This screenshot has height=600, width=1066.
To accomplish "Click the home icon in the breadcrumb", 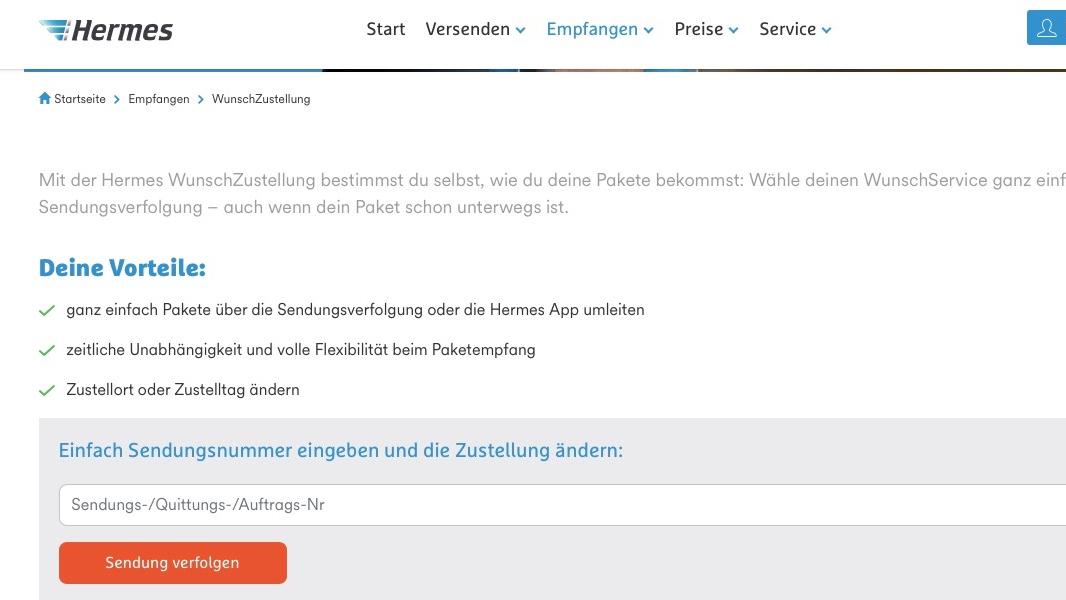I will [44, 98].
